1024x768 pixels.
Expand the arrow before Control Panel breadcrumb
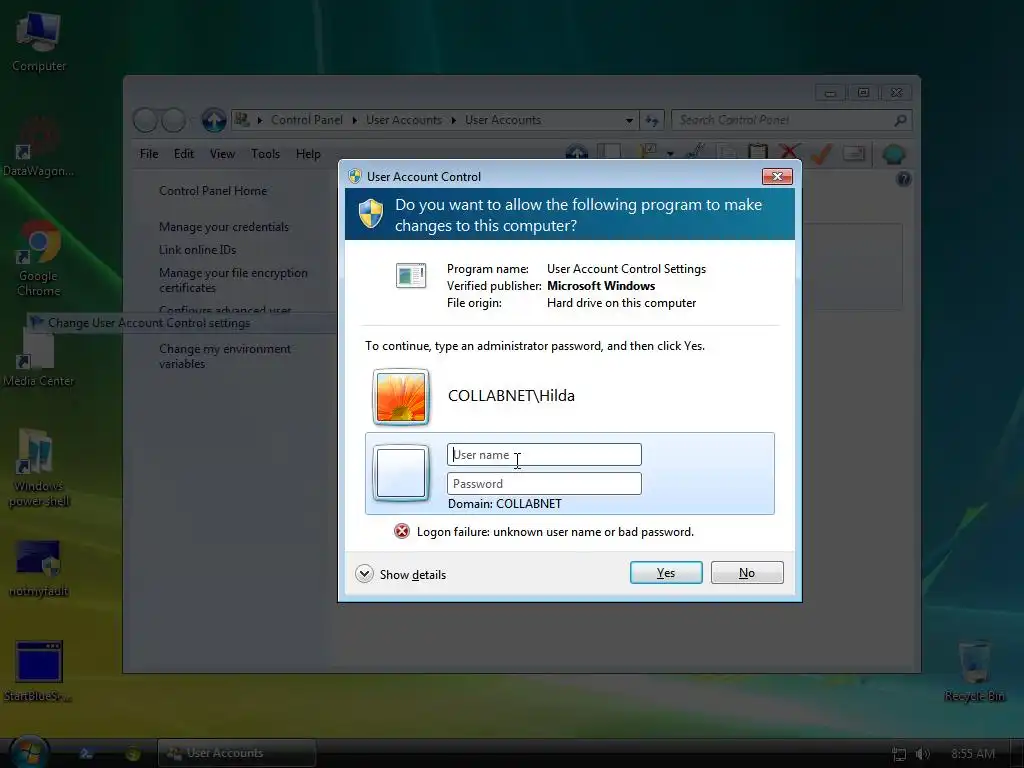pos(260,120)
